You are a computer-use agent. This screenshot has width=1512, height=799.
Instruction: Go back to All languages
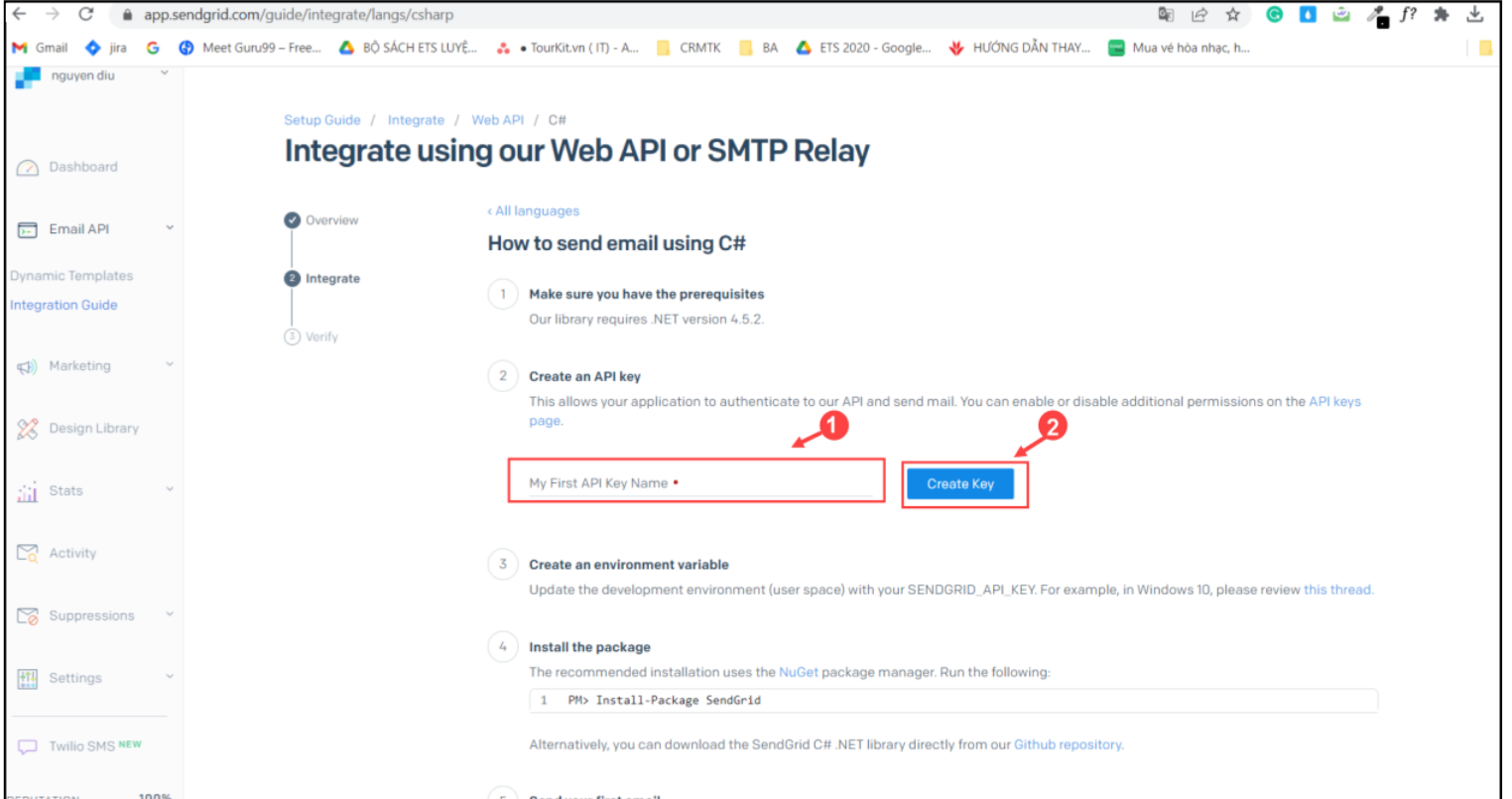(x=534, y=211)
